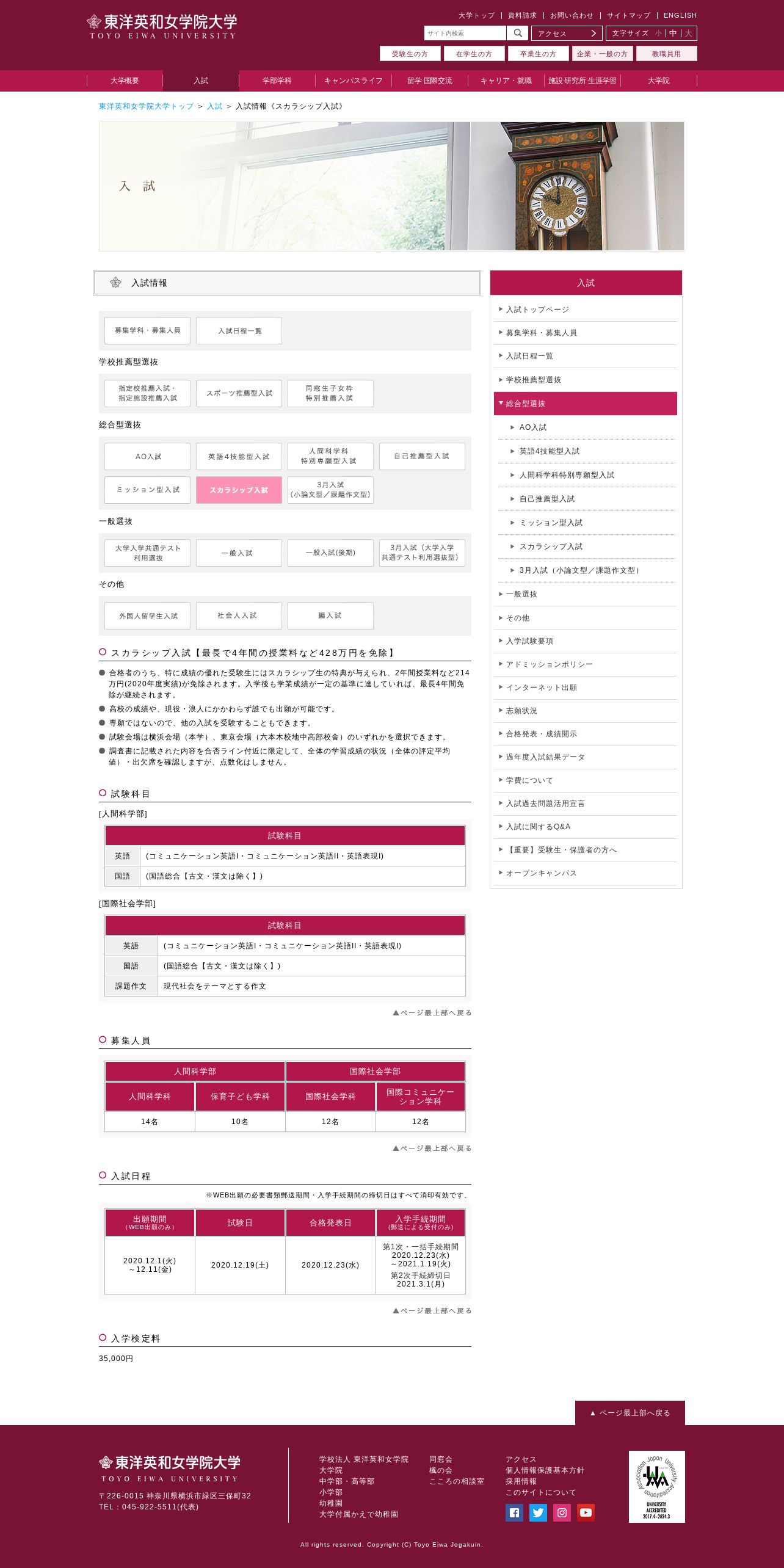
Task: Open the キャリア・就職 main menu item
Action: click(506, 81)
